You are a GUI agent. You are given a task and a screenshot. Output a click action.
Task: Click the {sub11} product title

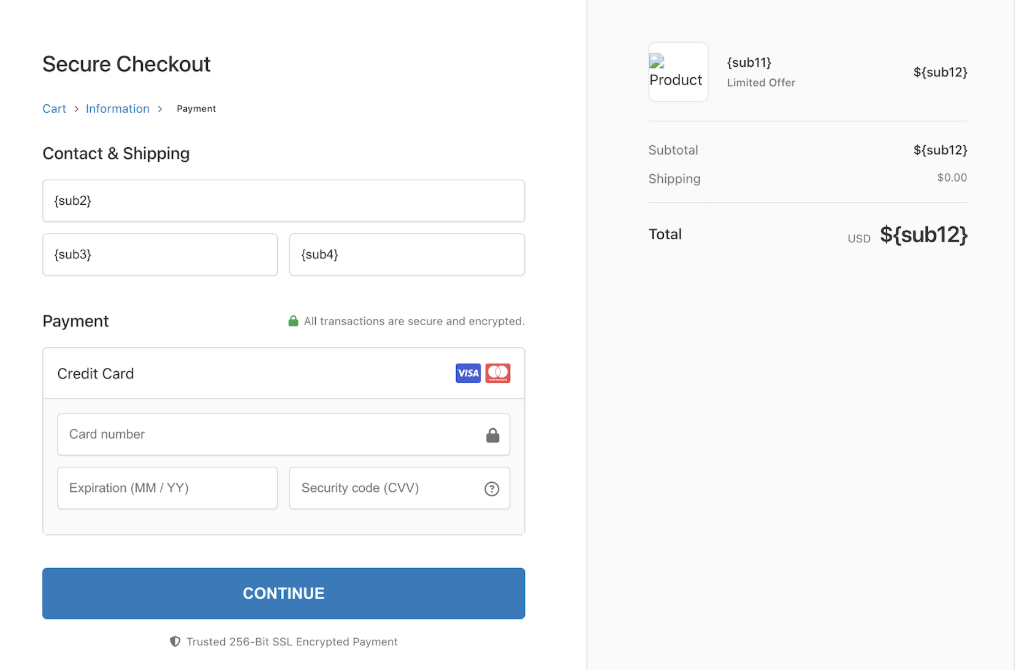749,63
